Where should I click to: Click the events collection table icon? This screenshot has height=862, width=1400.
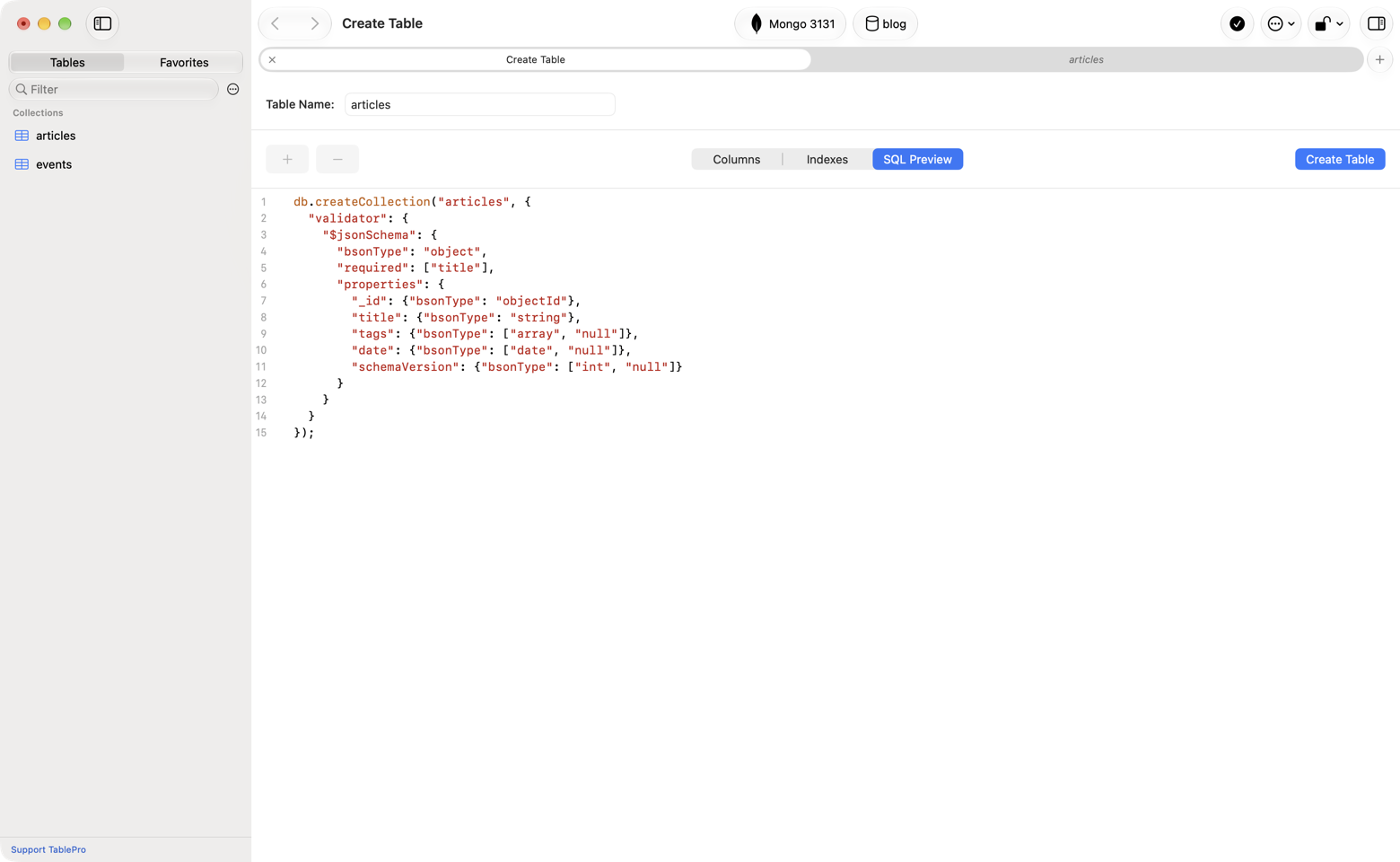pyautogui.click(x=22, y=164)
